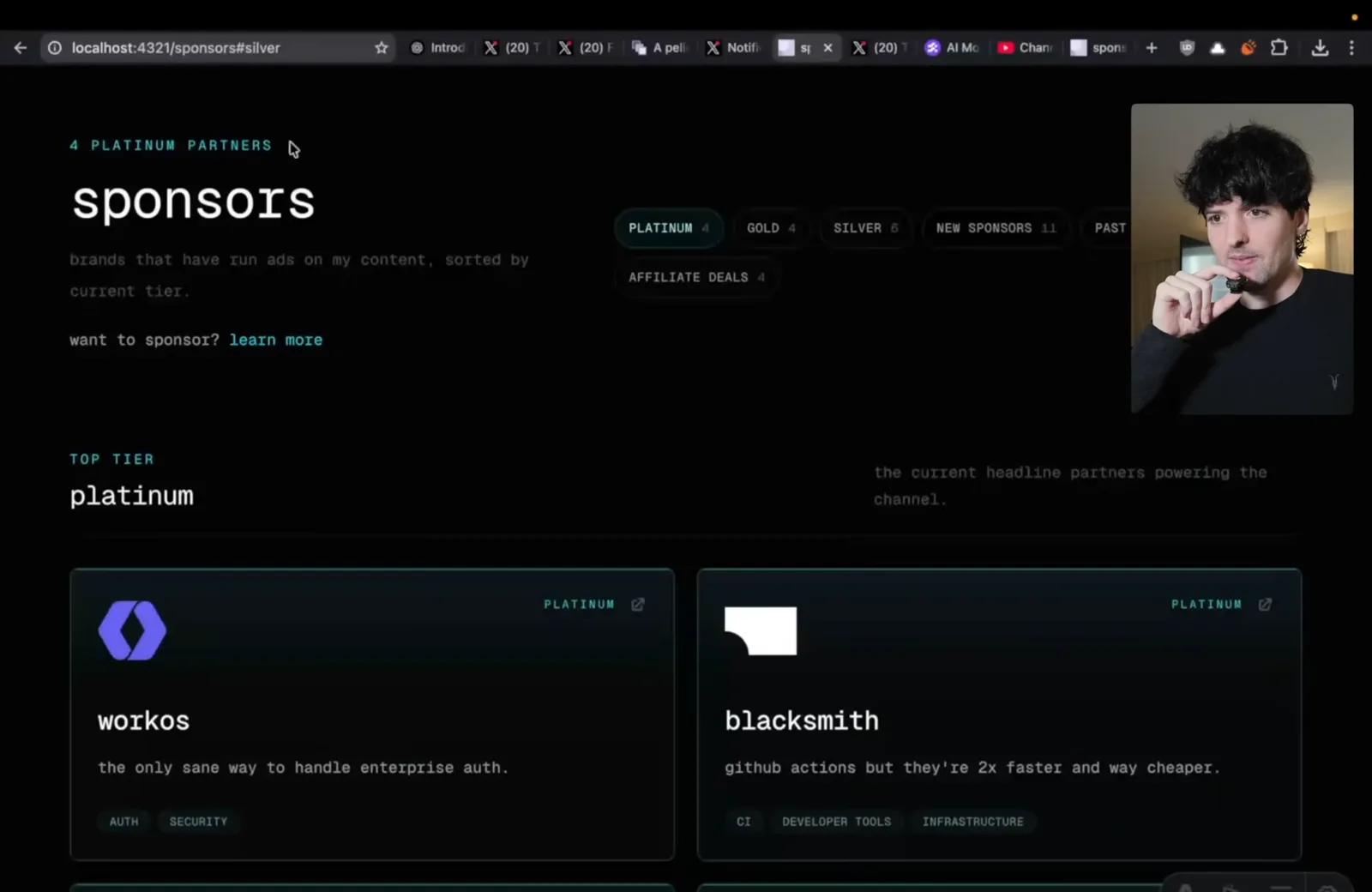
Task: Open the workos sponsor card title
Action: (x=143, y=720)
